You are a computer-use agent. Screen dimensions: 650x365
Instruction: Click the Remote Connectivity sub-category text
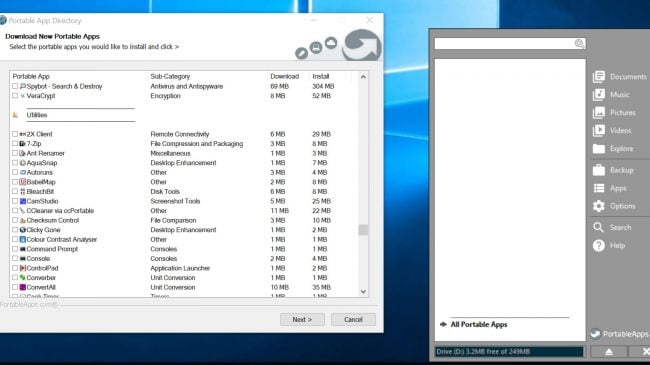179,134
